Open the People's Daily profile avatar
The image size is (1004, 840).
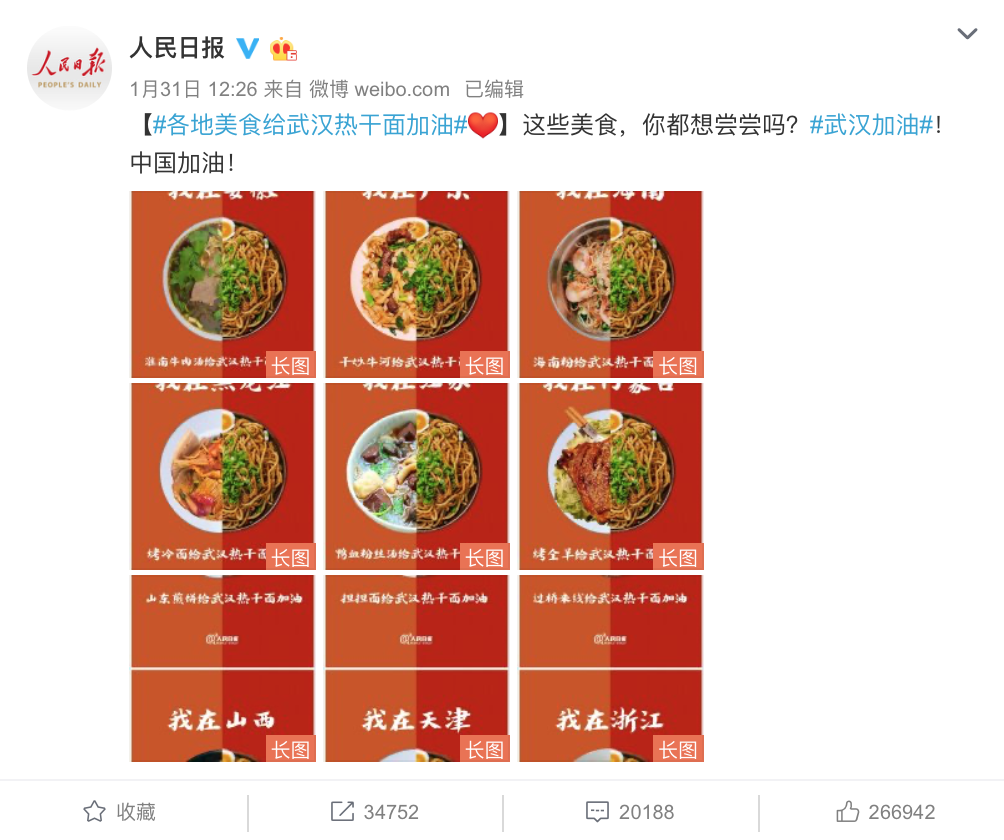pyautogui.click(x=69, y=68)
